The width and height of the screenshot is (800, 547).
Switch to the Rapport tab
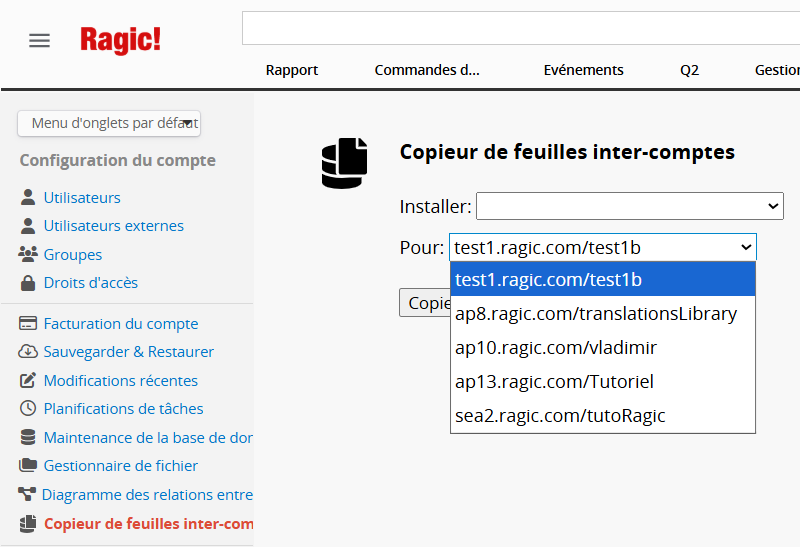point(292,70)
